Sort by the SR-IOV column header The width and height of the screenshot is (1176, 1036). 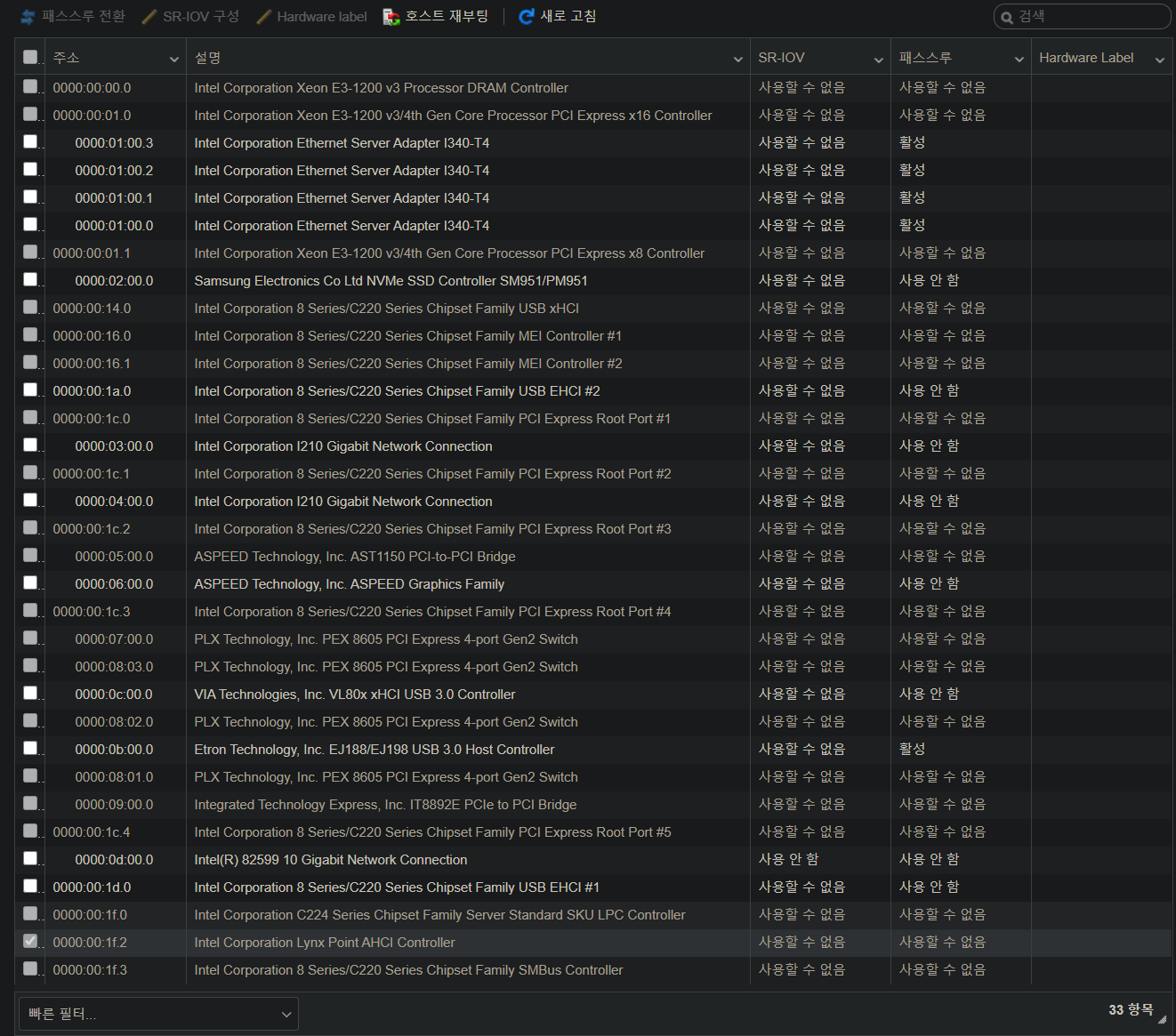tap(781, 58)
